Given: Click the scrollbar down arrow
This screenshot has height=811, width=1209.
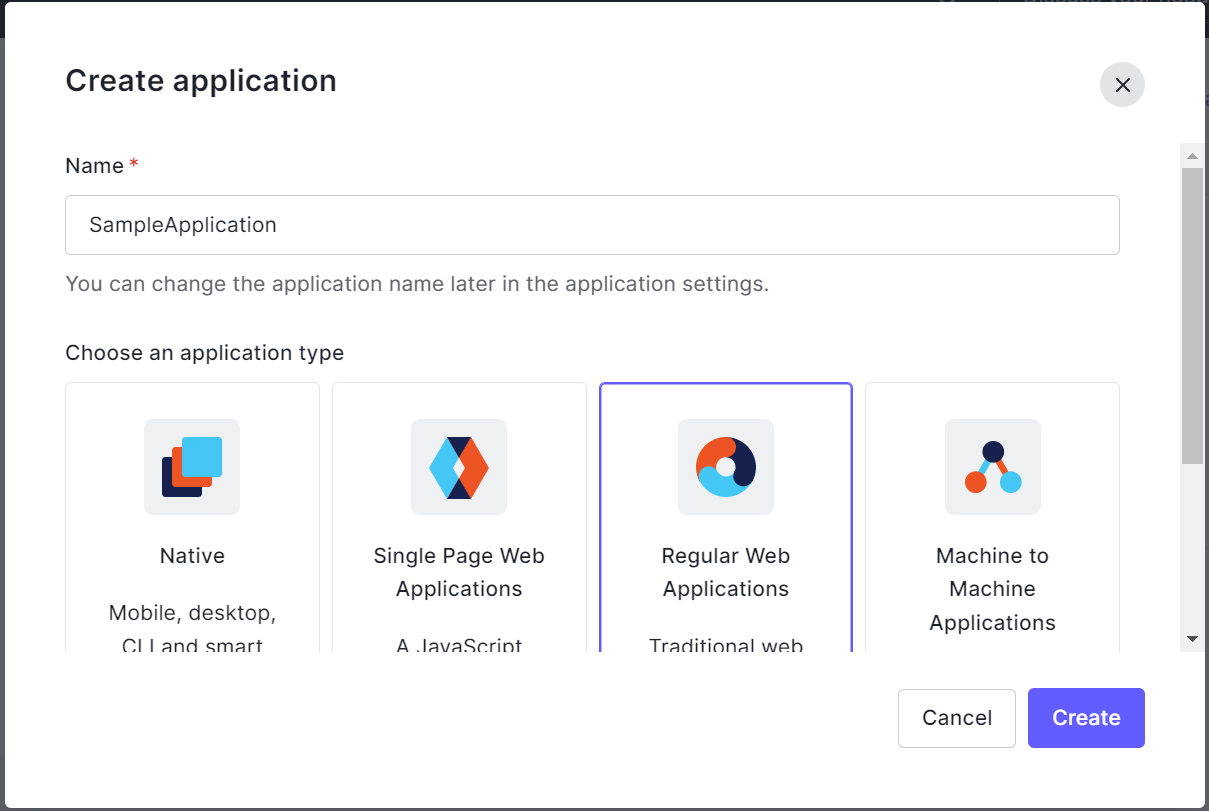Looking at the screenshot, I should (1192, 638).
